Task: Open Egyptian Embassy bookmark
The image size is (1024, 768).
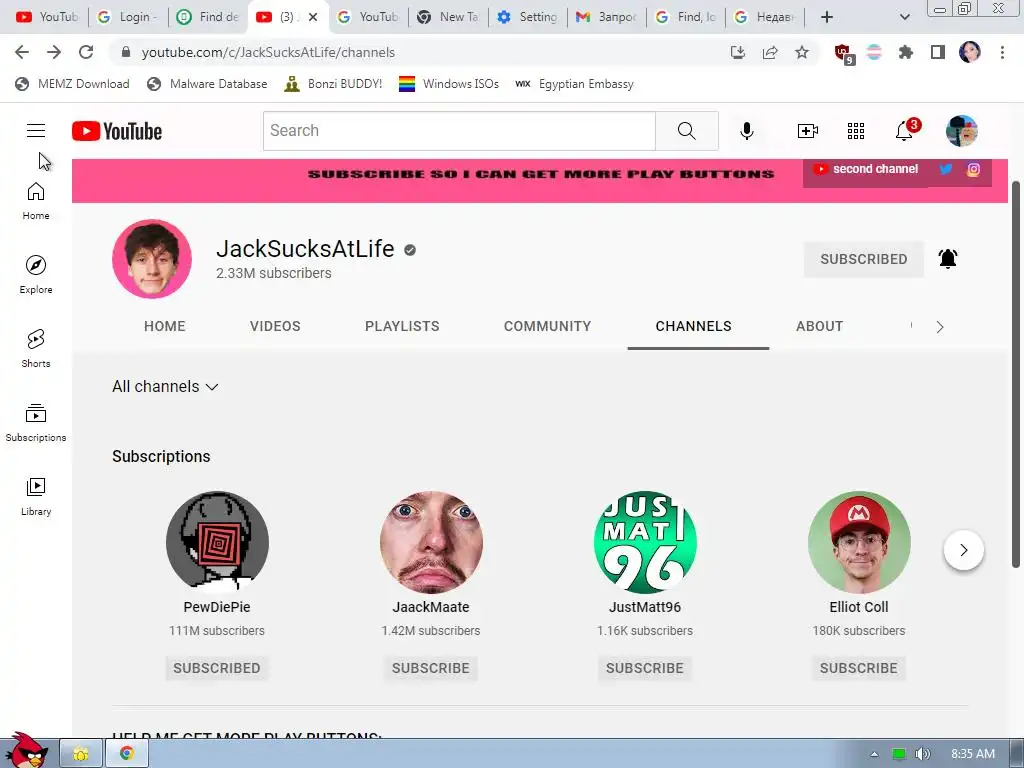Action: (x=574, y=84)
